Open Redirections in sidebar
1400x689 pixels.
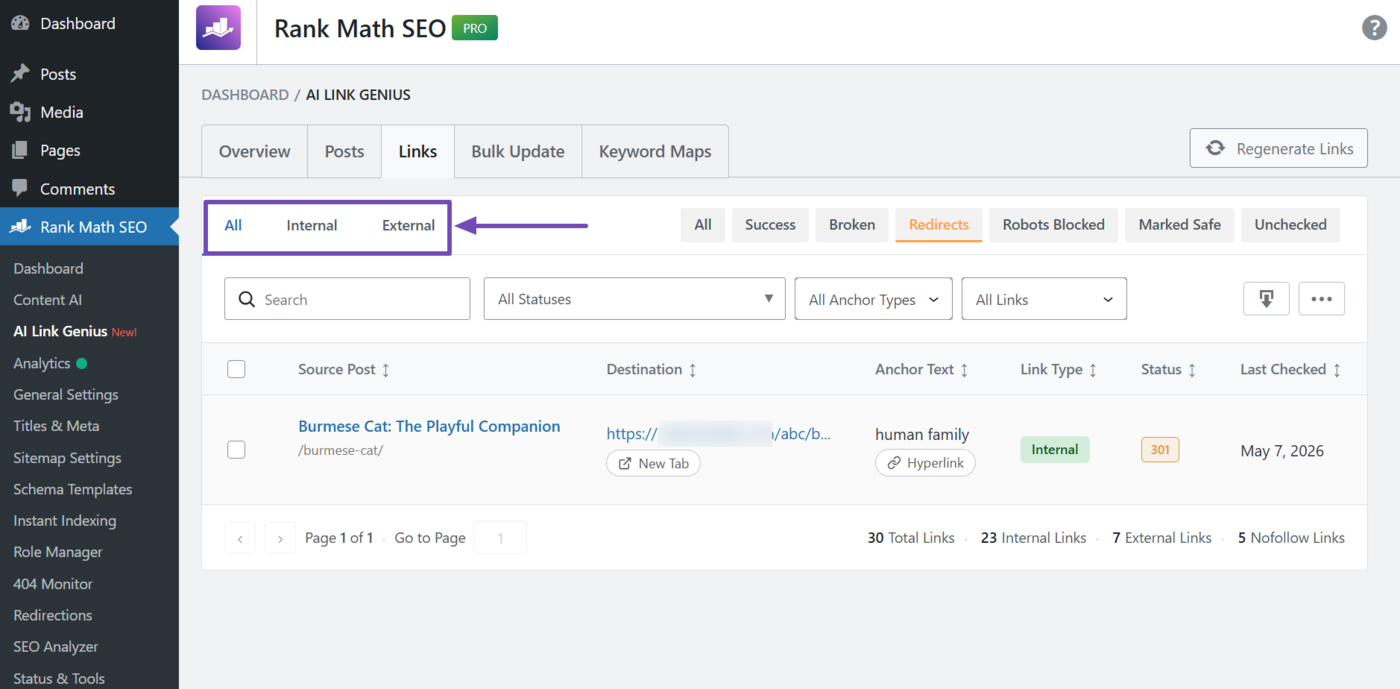pos(52,615)
